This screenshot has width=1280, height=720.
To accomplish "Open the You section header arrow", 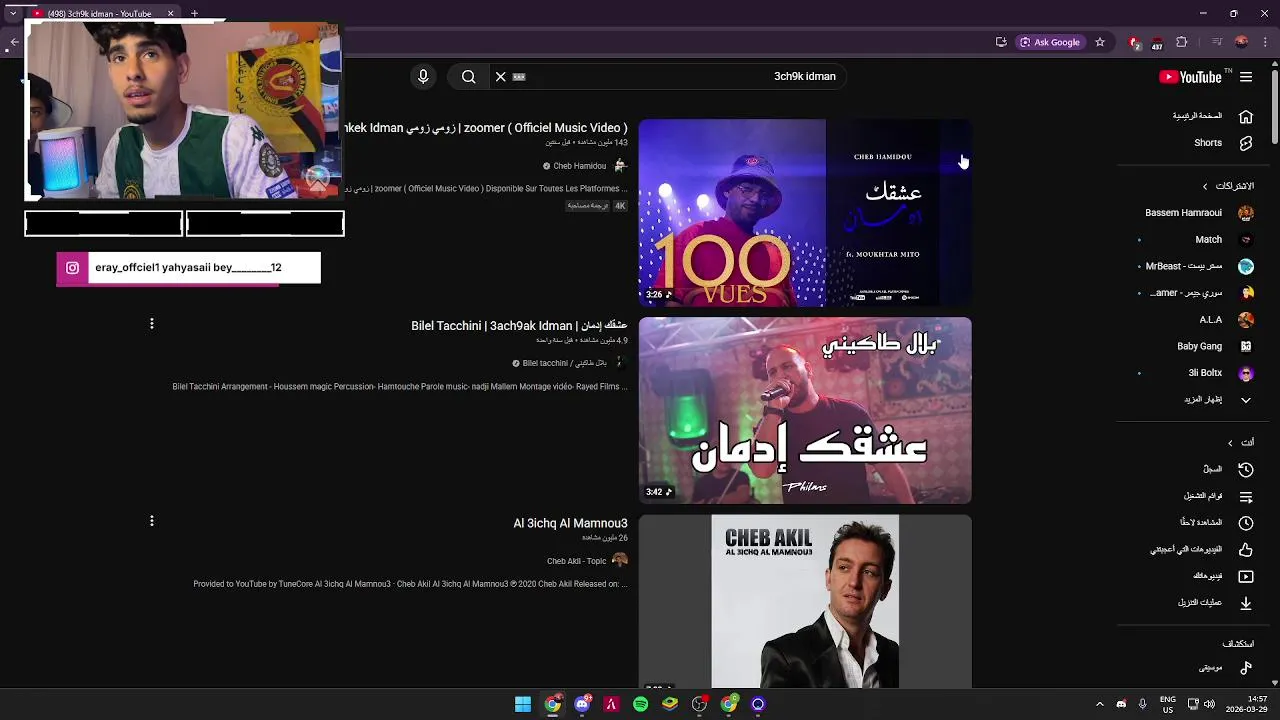I will click(1230, 443).
